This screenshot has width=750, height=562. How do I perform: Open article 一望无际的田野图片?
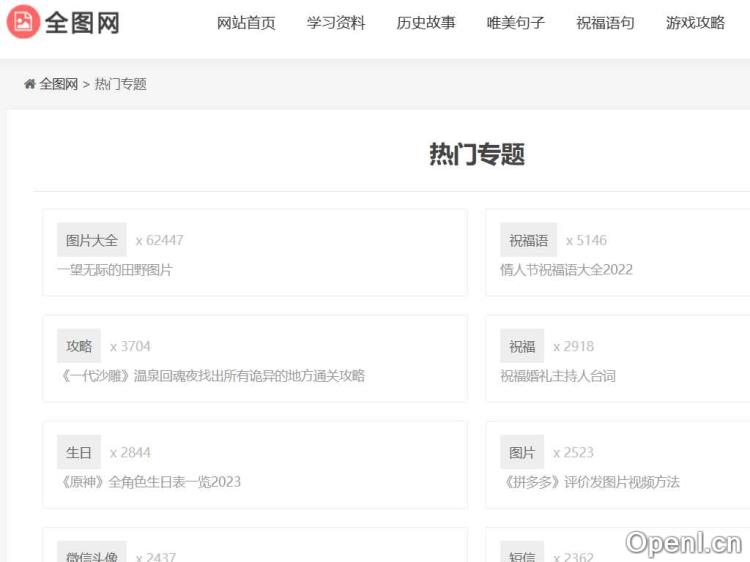tap(115, 270)
